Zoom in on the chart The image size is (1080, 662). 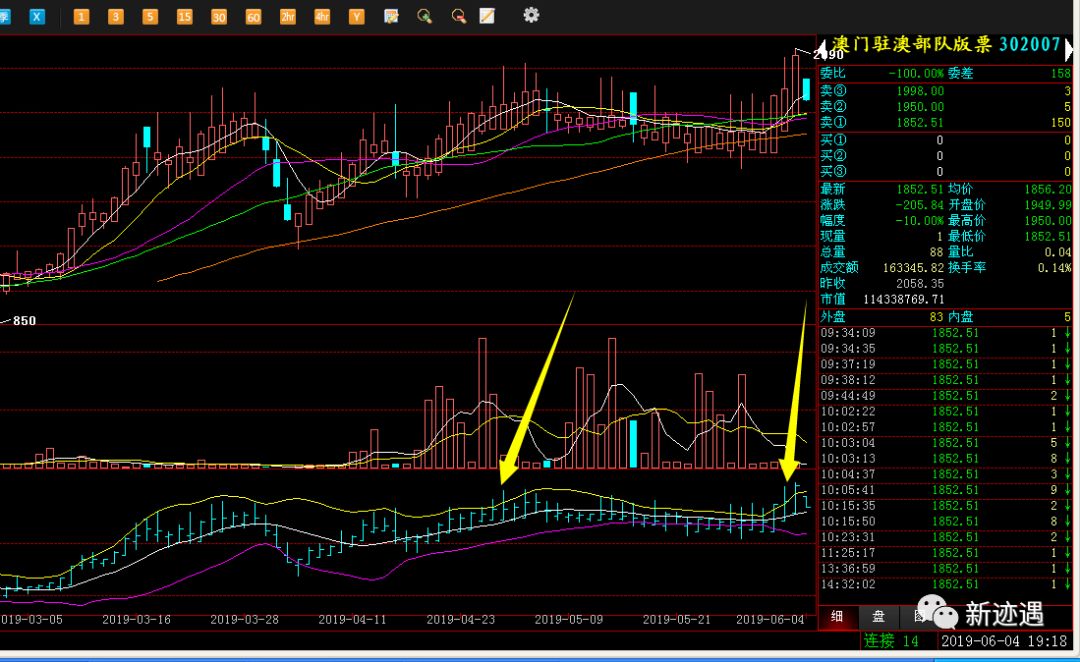pyautogui.click(x=425, y=16)
